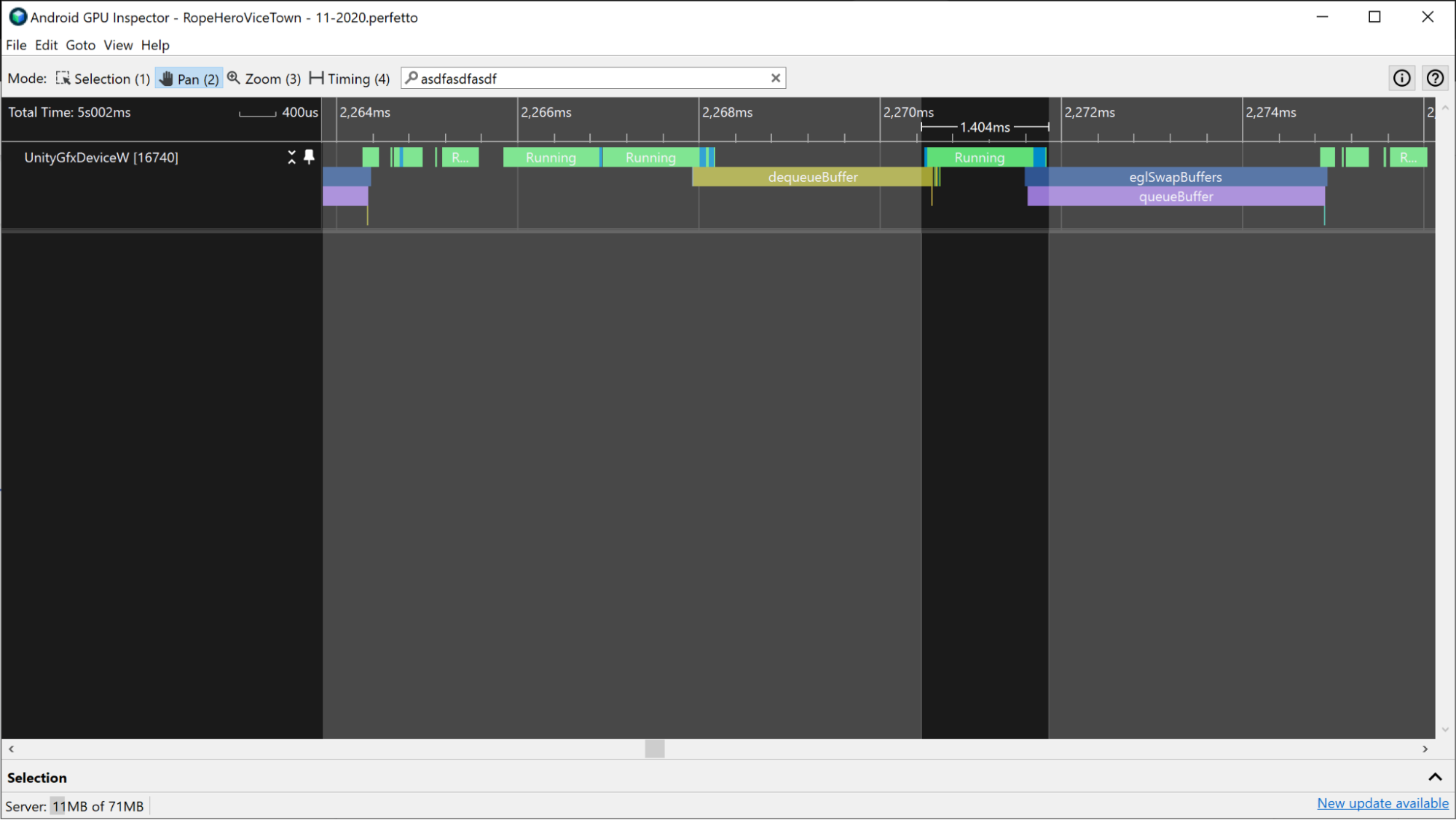Clear the search field text
This screenshot has height=820, width=1456.
tap(776, 78)
